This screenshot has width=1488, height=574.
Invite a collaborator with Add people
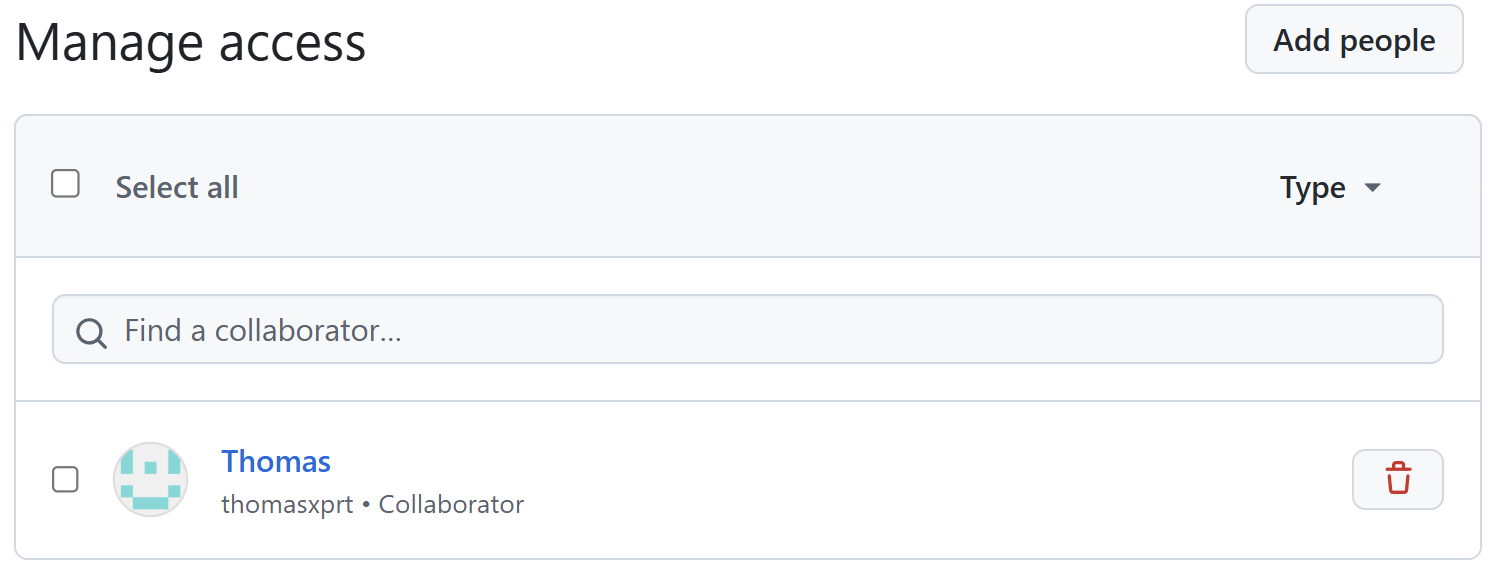[1353, 40]
